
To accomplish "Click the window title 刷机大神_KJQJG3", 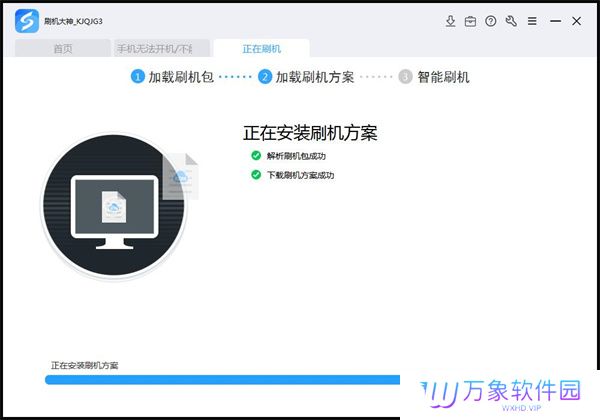I will tap(73, 21).
